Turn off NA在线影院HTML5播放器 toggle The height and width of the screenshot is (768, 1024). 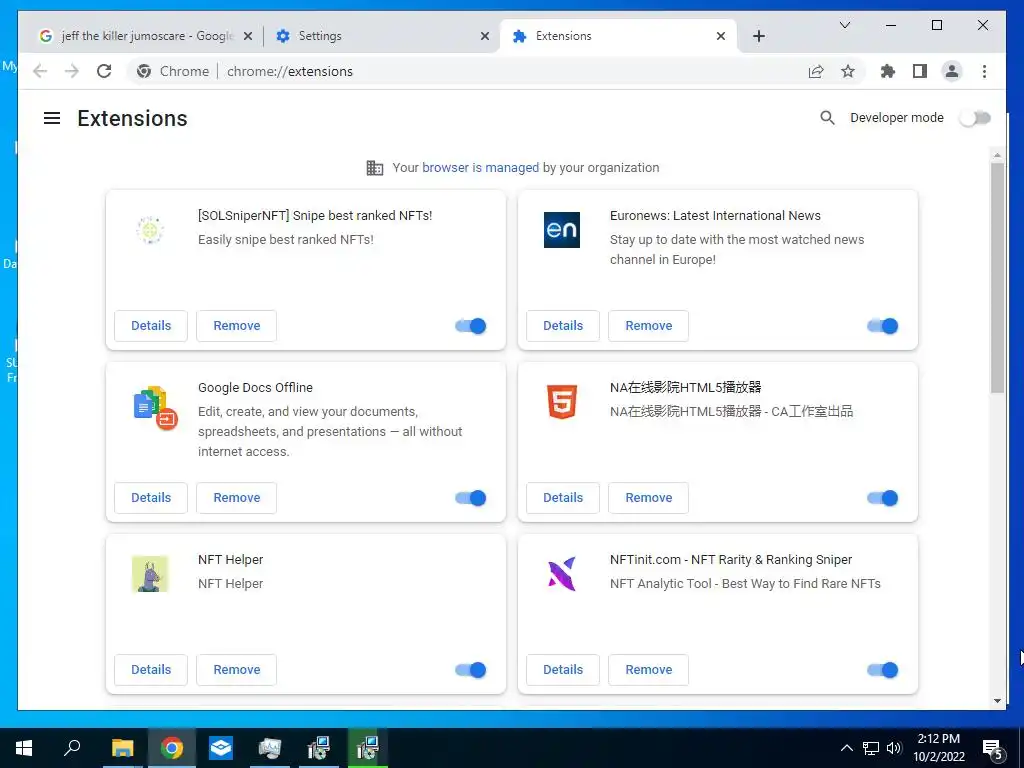tap(882, 498)
